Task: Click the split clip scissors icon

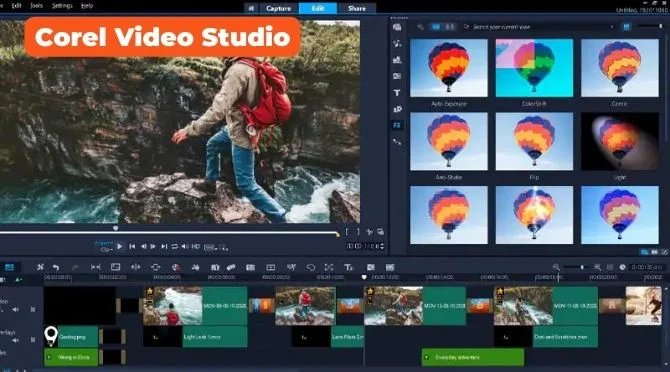Action: pos(370,232)
